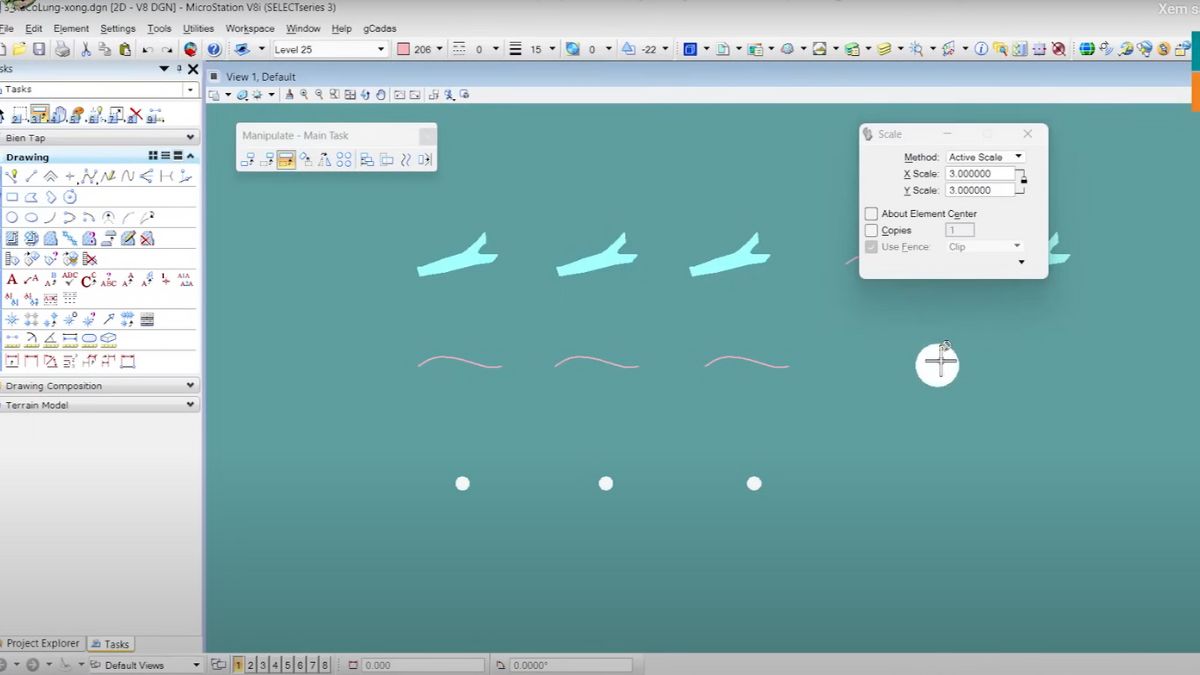Click the Print icon in main toolbar
Image resolution: width=1200 pixels, height=675 pixels.
tap(62, 49)
